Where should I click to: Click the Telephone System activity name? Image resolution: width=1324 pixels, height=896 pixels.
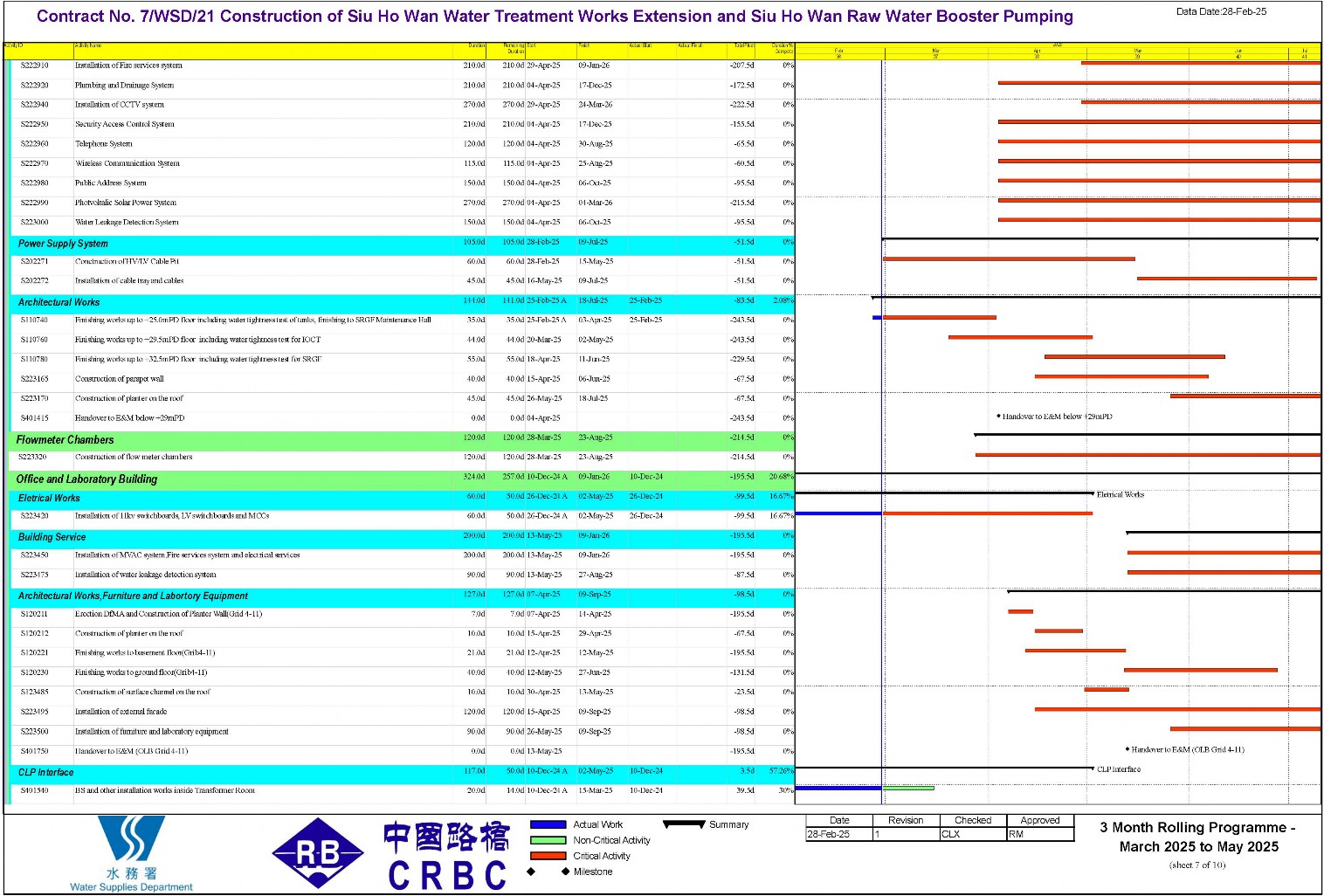[x=103, y=144]
